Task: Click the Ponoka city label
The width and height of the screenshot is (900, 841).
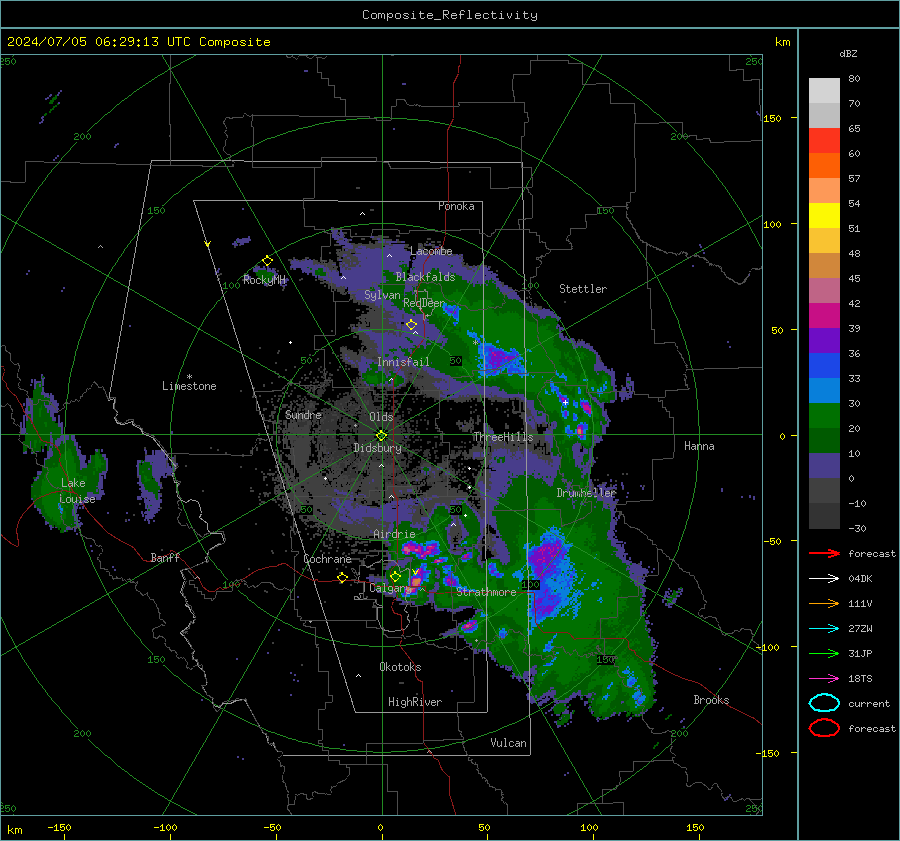Action: point(456,206)
